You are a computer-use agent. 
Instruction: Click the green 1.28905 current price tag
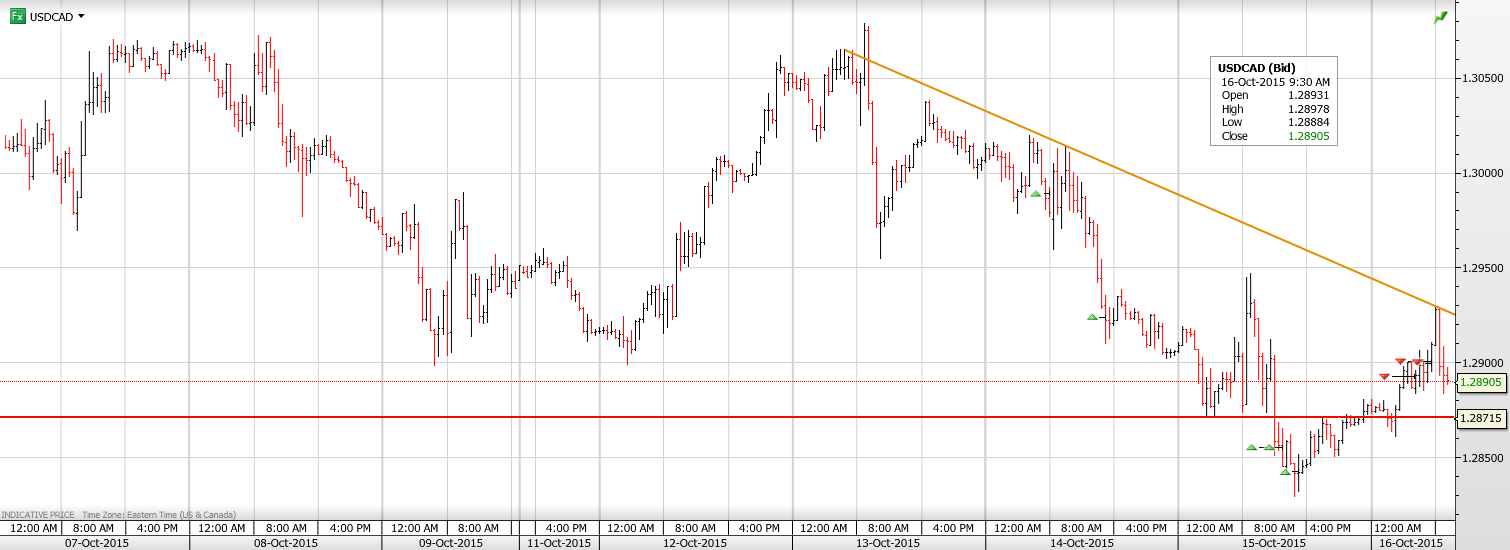coord(1481,382)
